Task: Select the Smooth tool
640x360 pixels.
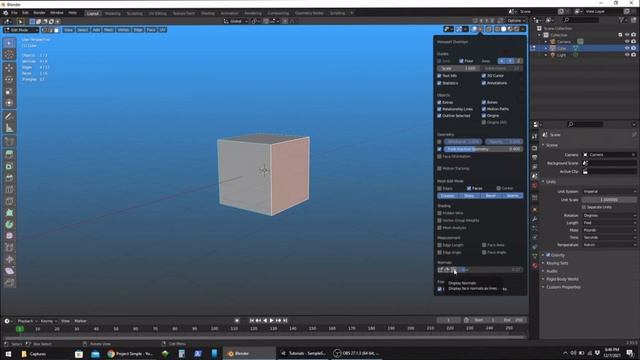Action: tap(9, 236)
